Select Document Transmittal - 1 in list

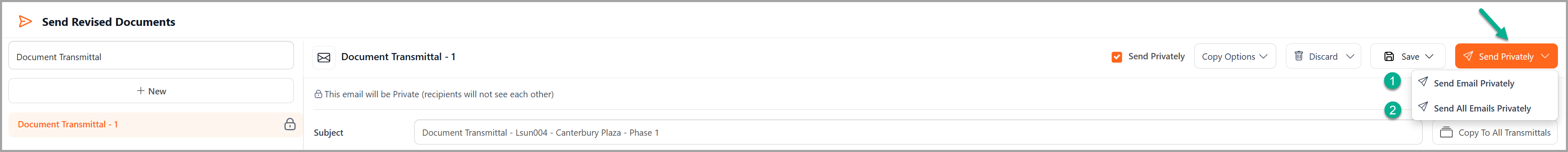[x=155, y=124]
